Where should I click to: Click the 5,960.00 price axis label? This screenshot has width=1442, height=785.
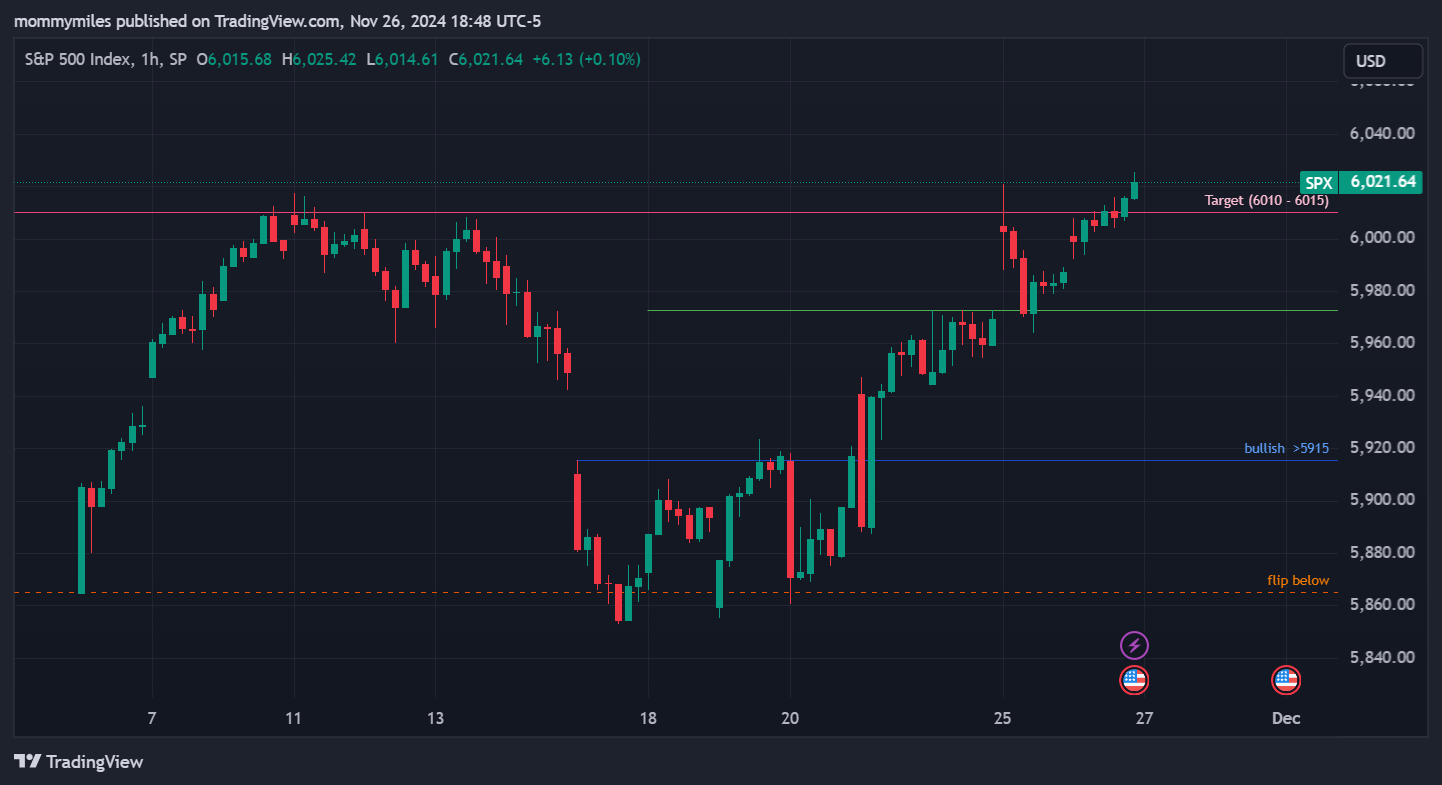1383,342
